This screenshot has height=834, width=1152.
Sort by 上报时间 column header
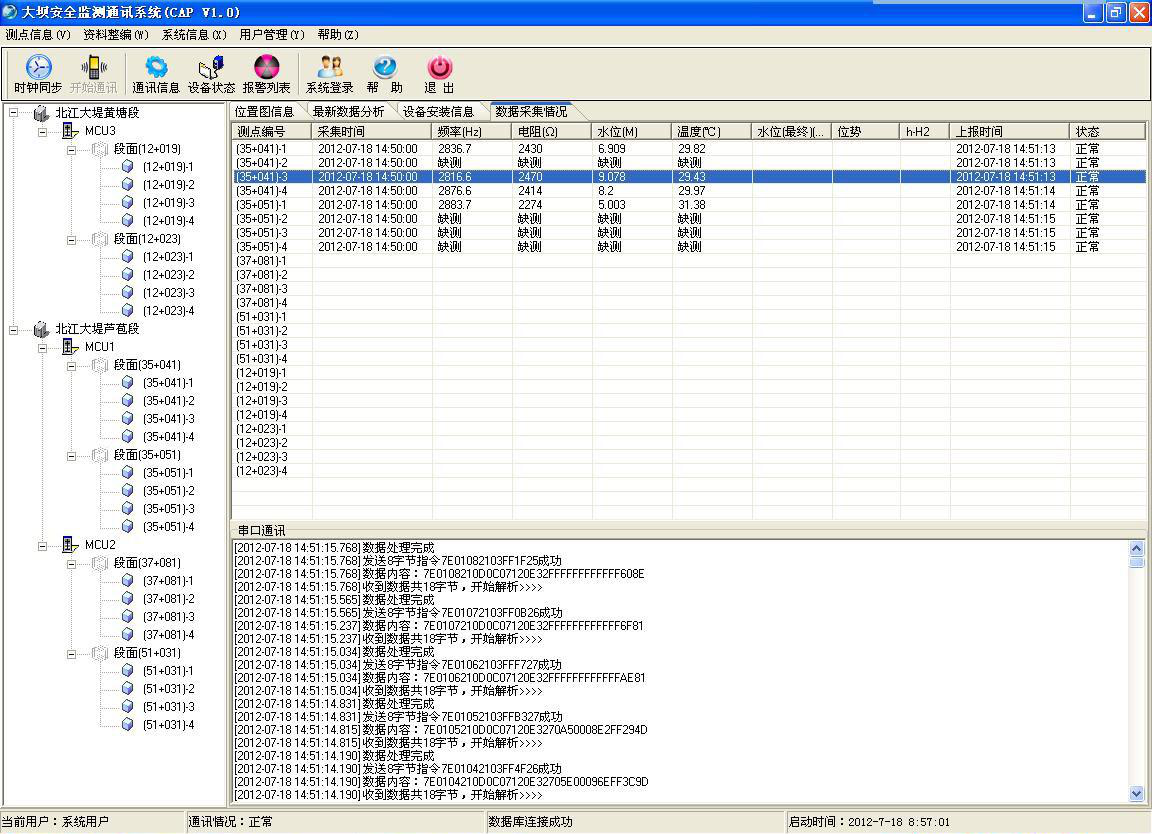point(1009,132)
